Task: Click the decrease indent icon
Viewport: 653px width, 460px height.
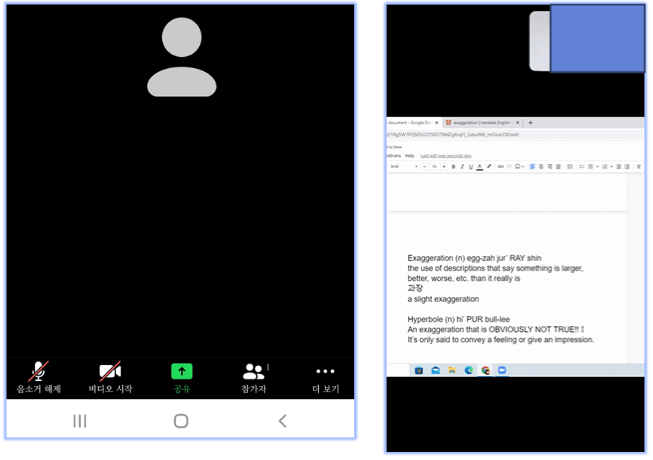Action: point(619,167)
